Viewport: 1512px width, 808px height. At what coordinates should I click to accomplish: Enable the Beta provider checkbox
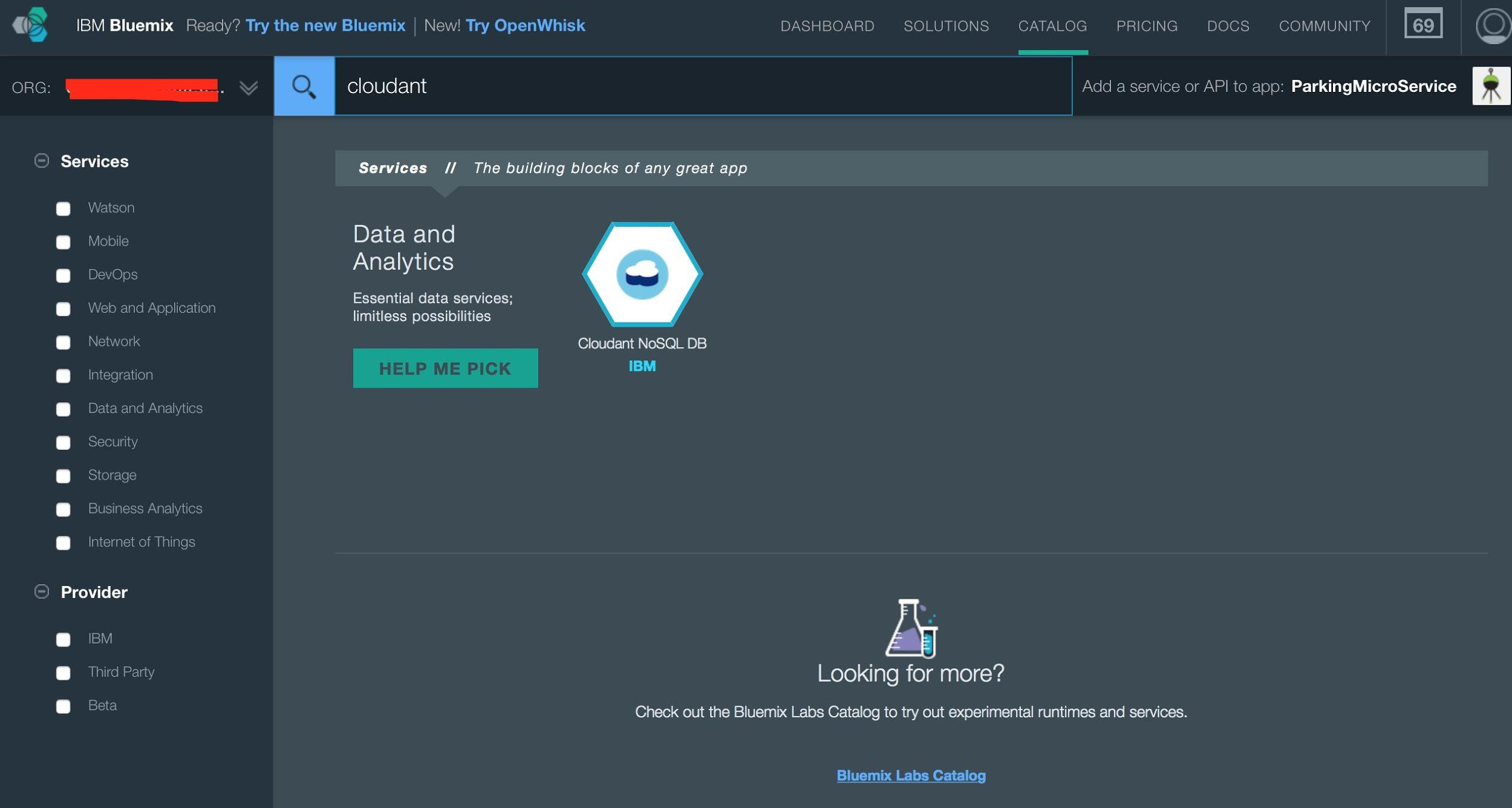[63, 706]
